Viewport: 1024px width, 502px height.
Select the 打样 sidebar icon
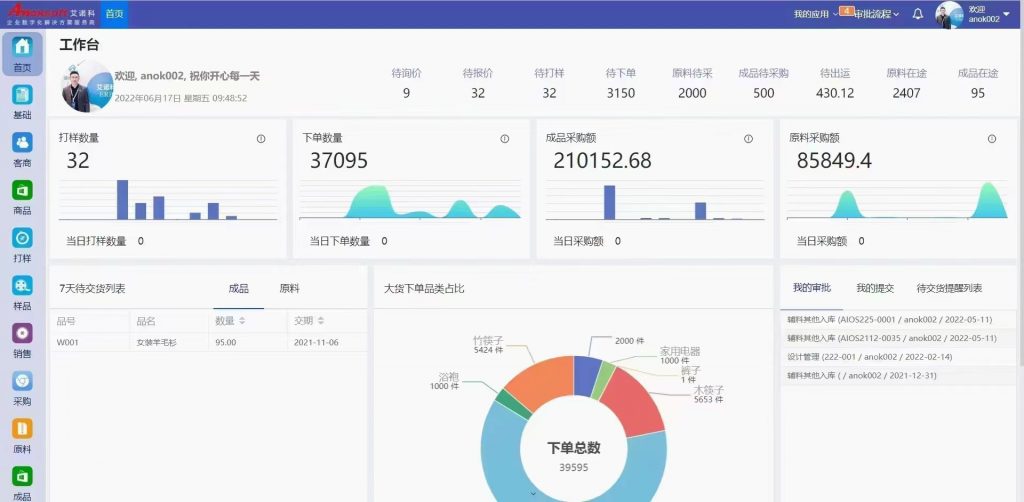(22, 243)
